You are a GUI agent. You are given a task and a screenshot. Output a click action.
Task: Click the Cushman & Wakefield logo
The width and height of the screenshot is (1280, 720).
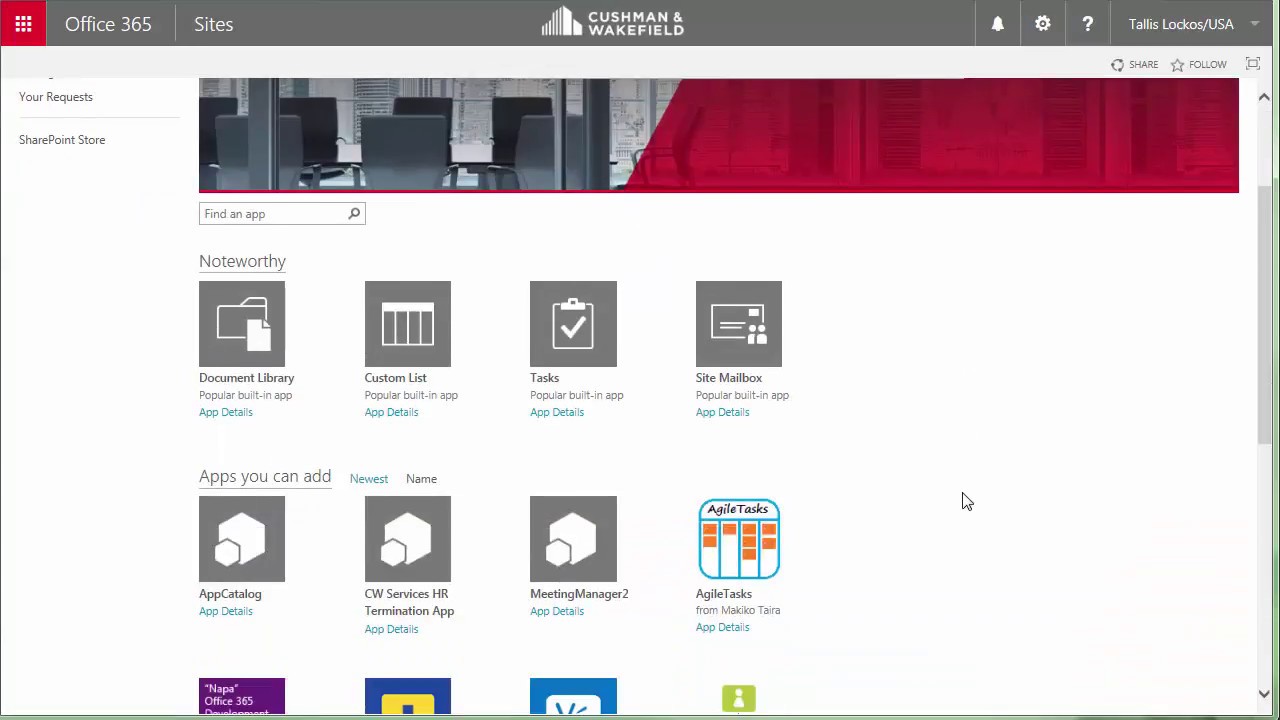pos(613,22)
